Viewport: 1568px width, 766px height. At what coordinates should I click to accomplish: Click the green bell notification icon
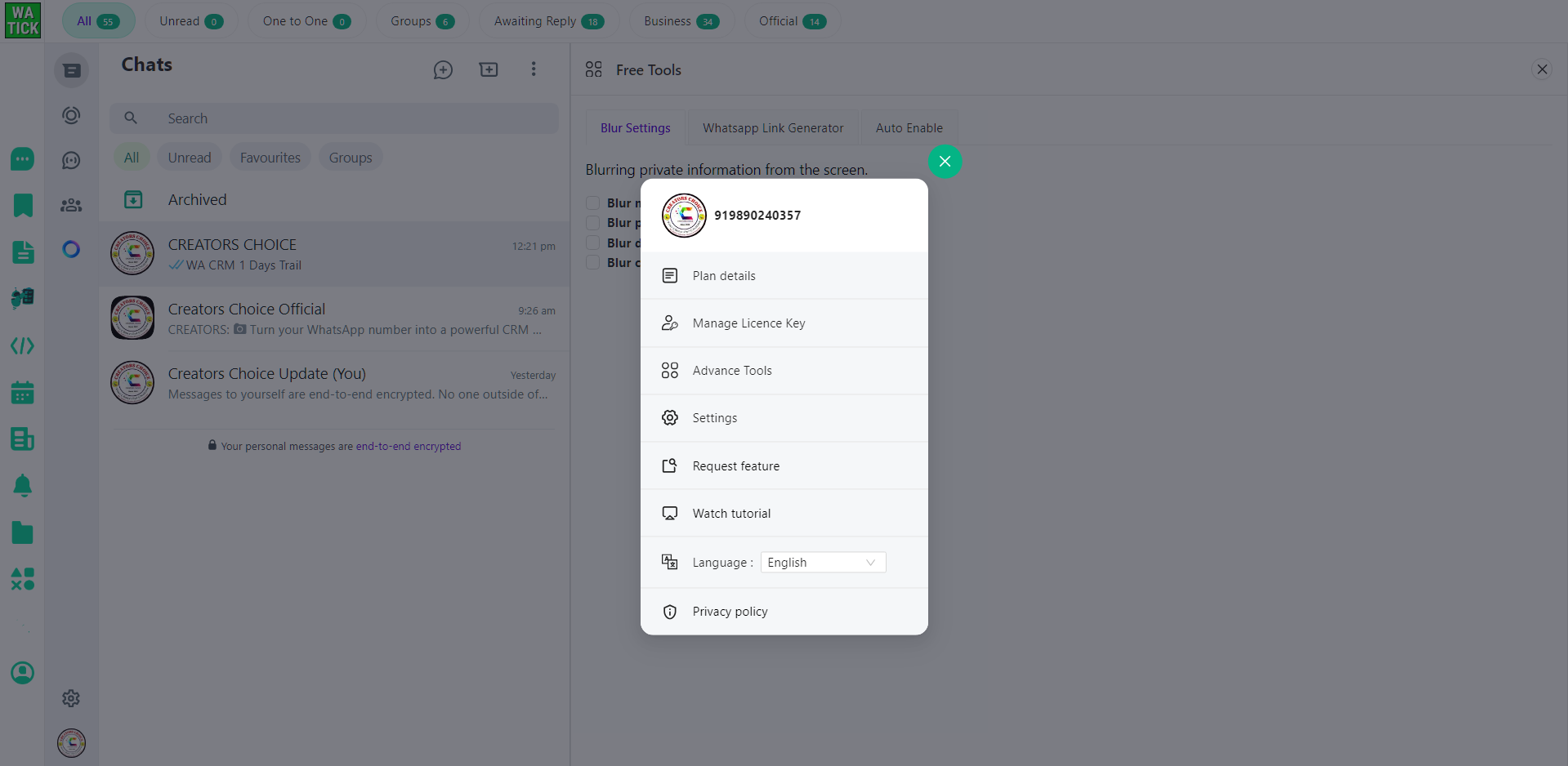coord(23,486)
